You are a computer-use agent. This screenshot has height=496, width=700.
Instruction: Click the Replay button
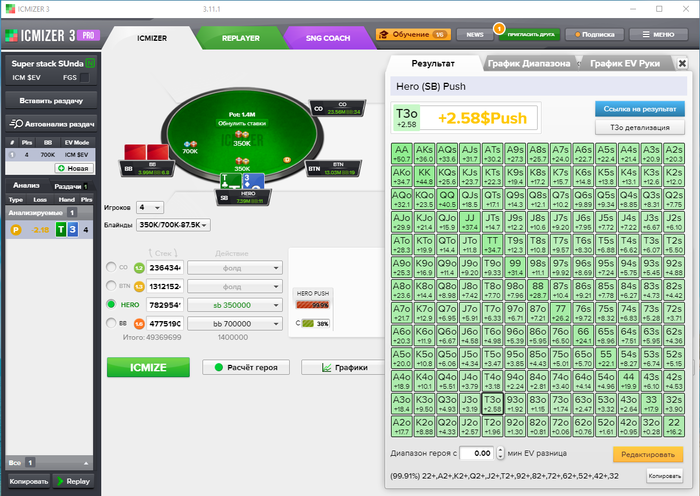[x=73, y=481]
